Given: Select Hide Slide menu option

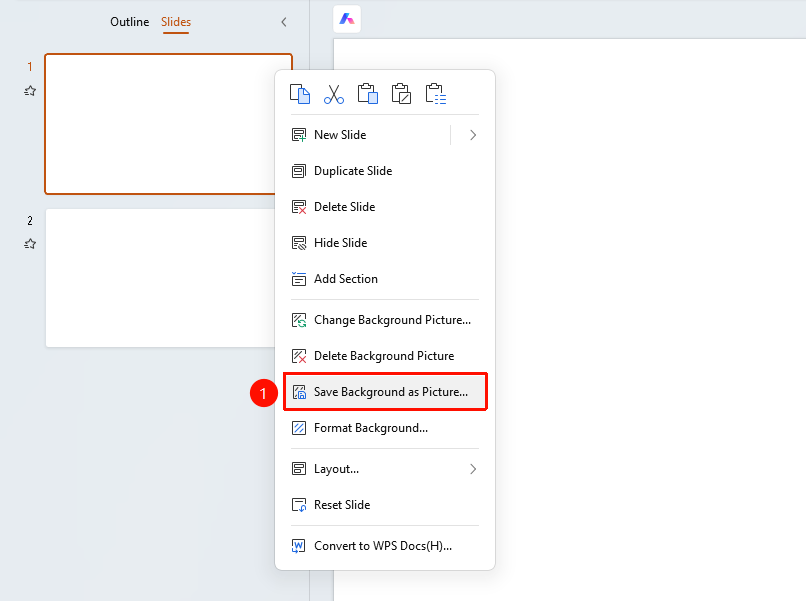Looking at the screenshot, I should tap(385, 243).
